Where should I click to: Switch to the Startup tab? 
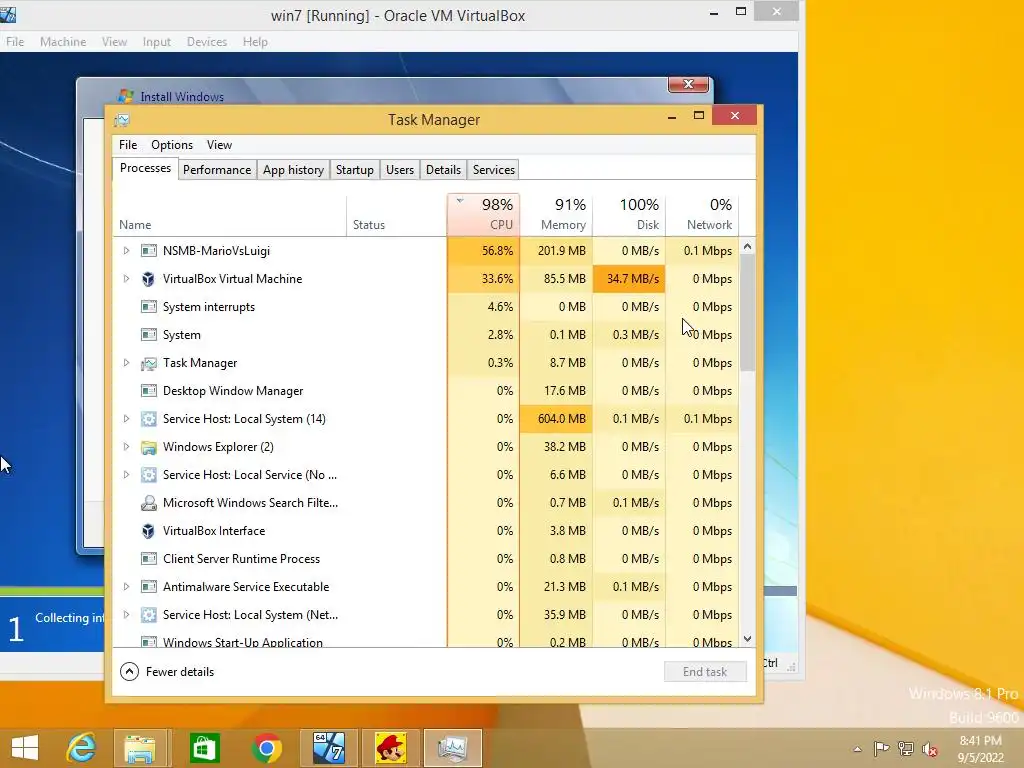(x=355, y=170)
